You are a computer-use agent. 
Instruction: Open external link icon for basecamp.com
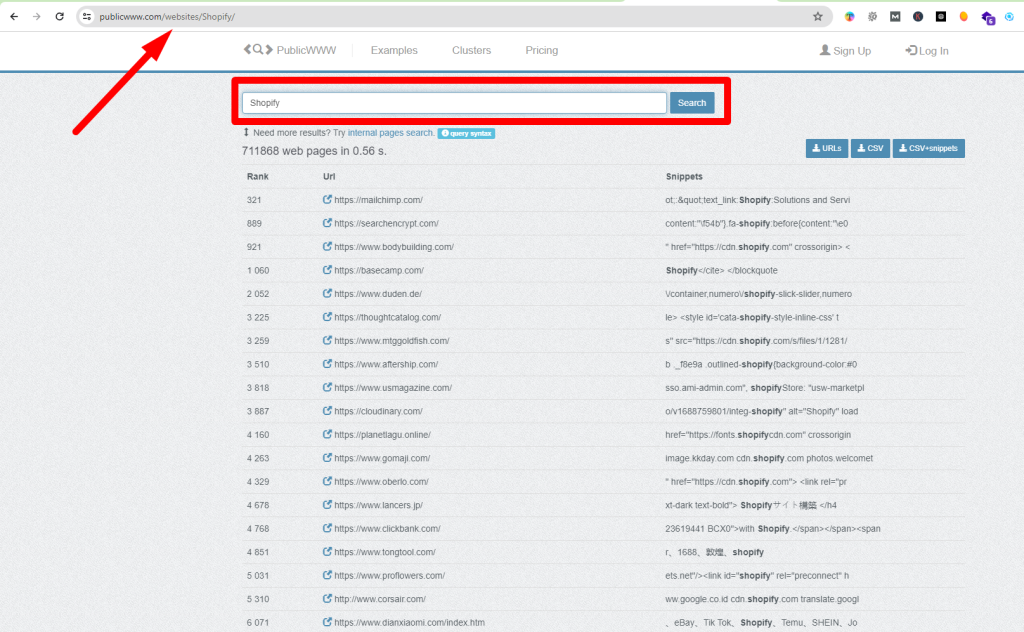(x=327, y=270)
